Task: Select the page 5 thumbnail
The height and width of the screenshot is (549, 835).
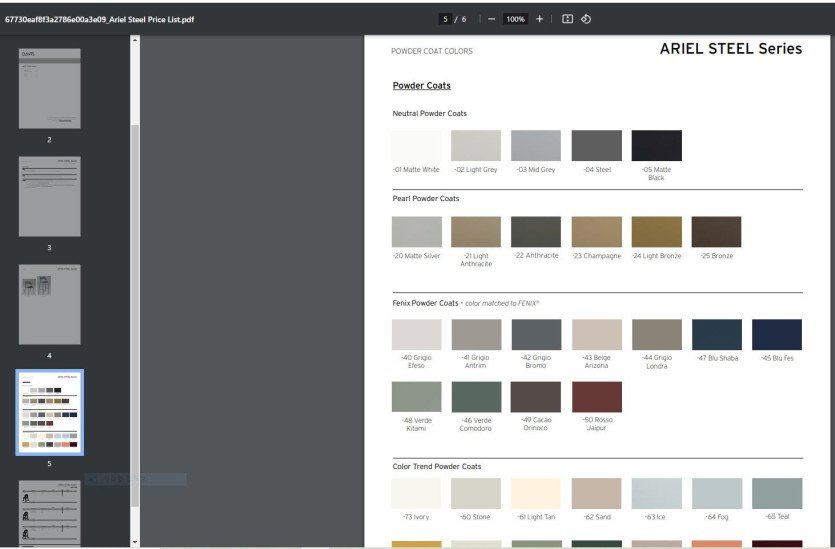Action: 50,412
